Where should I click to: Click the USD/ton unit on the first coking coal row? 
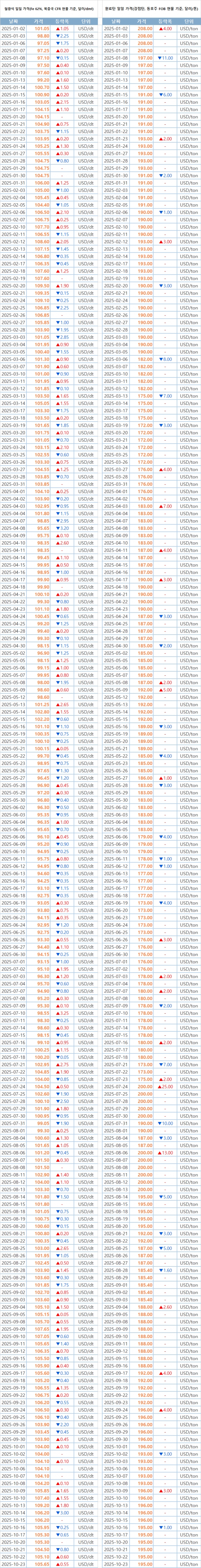coord(189,29)
